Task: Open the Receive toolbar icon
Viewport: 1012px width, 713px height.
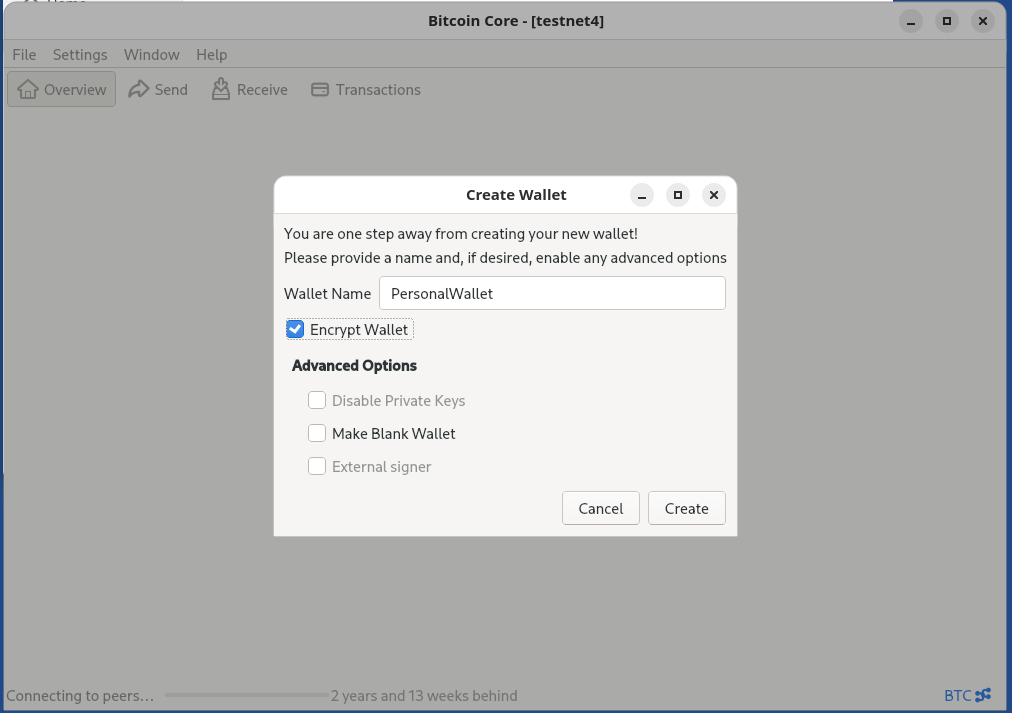Action: click(x=221, y=89)
